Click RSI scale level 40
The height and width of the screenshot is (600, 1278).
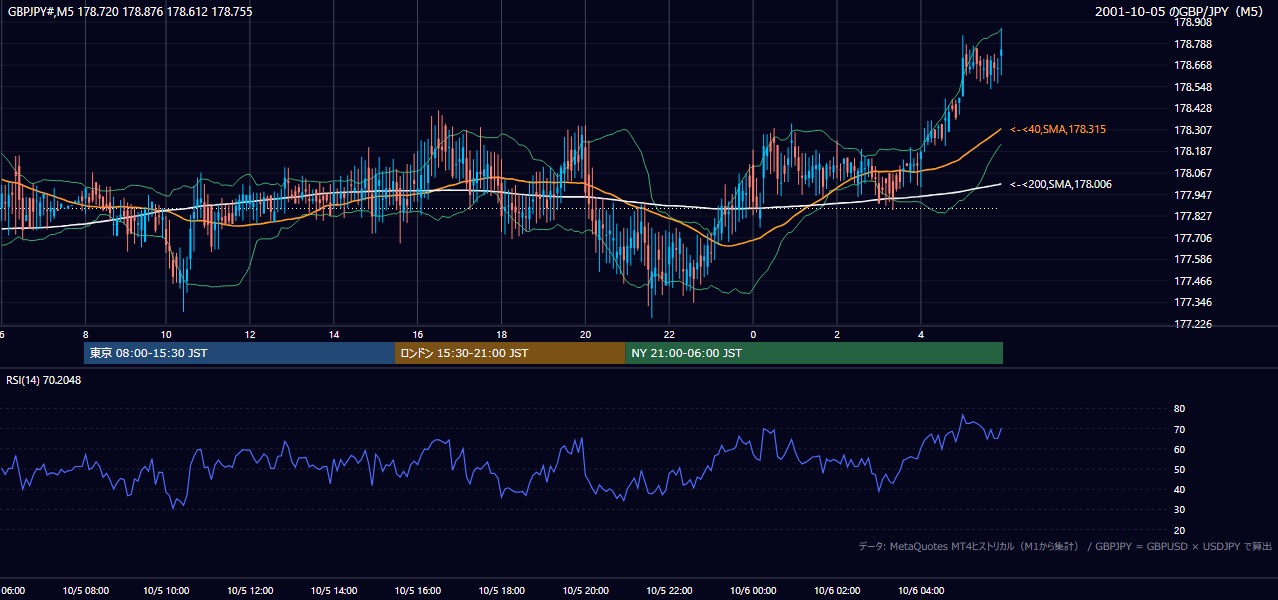pyautogui.click(x=1179, y=490)
